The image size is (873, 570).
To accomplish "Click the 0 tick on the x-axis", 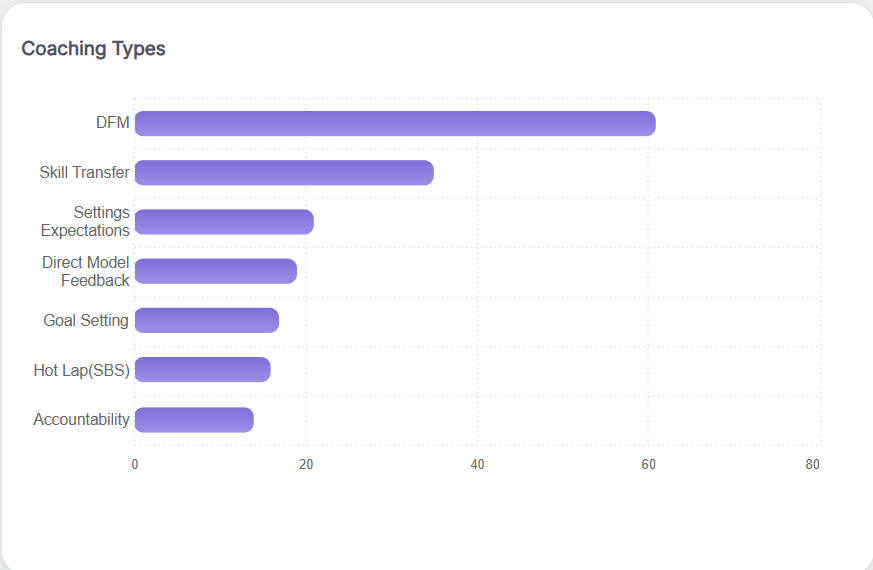I will coord(135,464).
